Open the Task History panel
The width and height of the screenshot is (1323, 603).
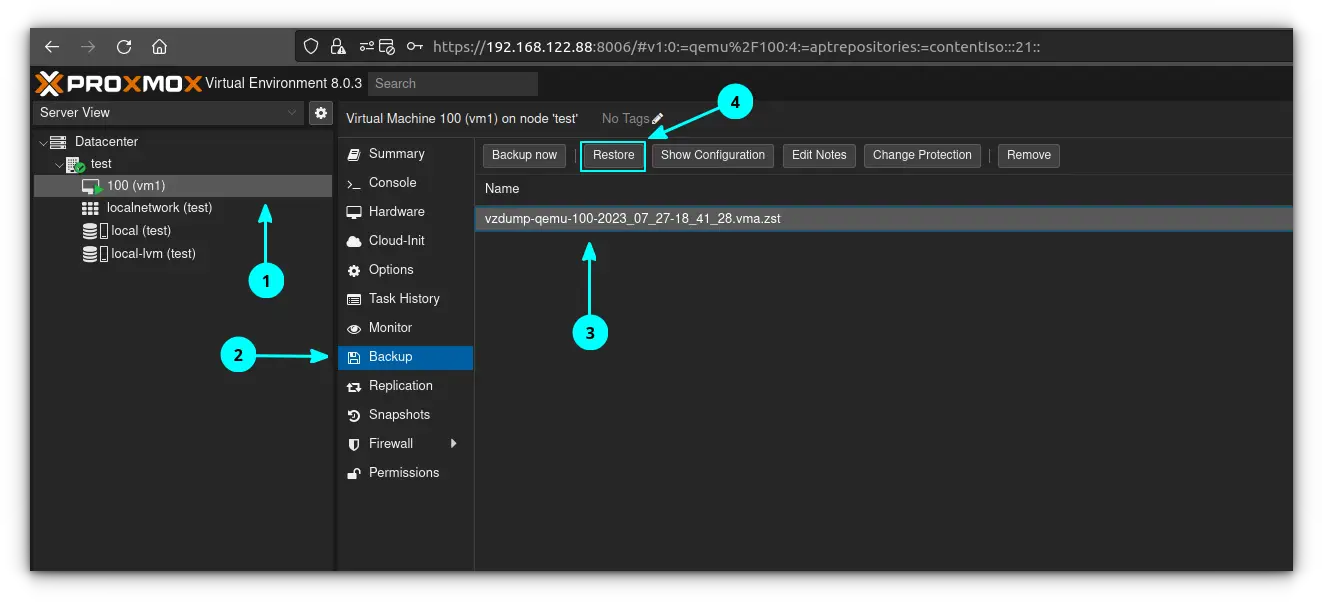tap(405, 299)
